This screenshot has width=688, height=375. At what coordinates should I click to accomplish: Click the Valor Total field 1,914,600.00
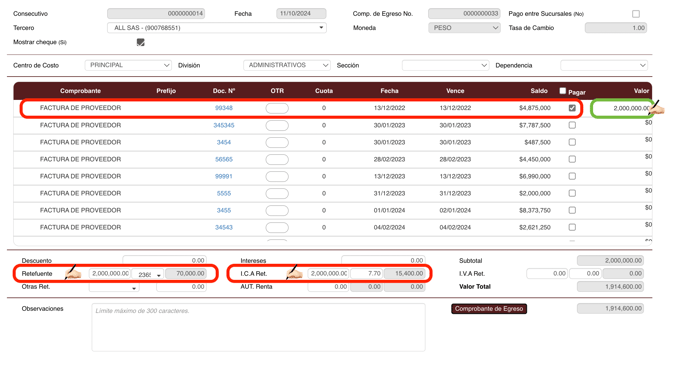point(610,287)
